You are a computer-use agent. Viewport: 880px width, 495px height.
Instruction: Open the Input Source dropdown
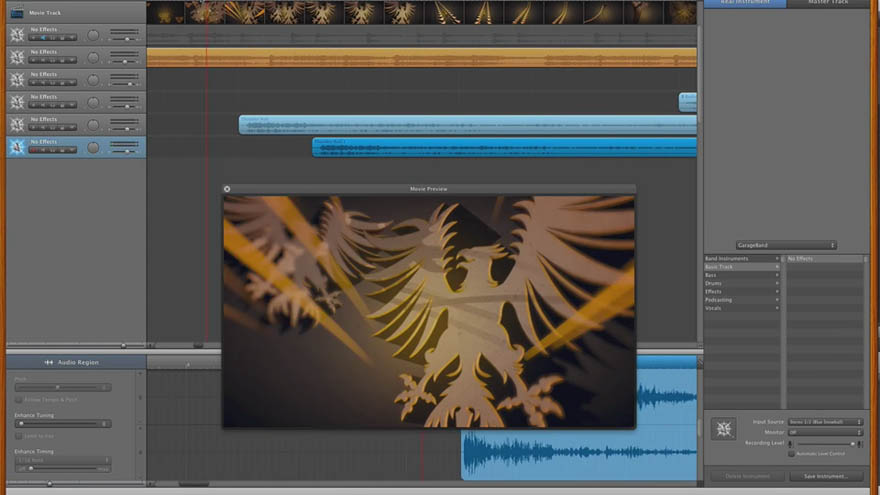pos(824,422)
